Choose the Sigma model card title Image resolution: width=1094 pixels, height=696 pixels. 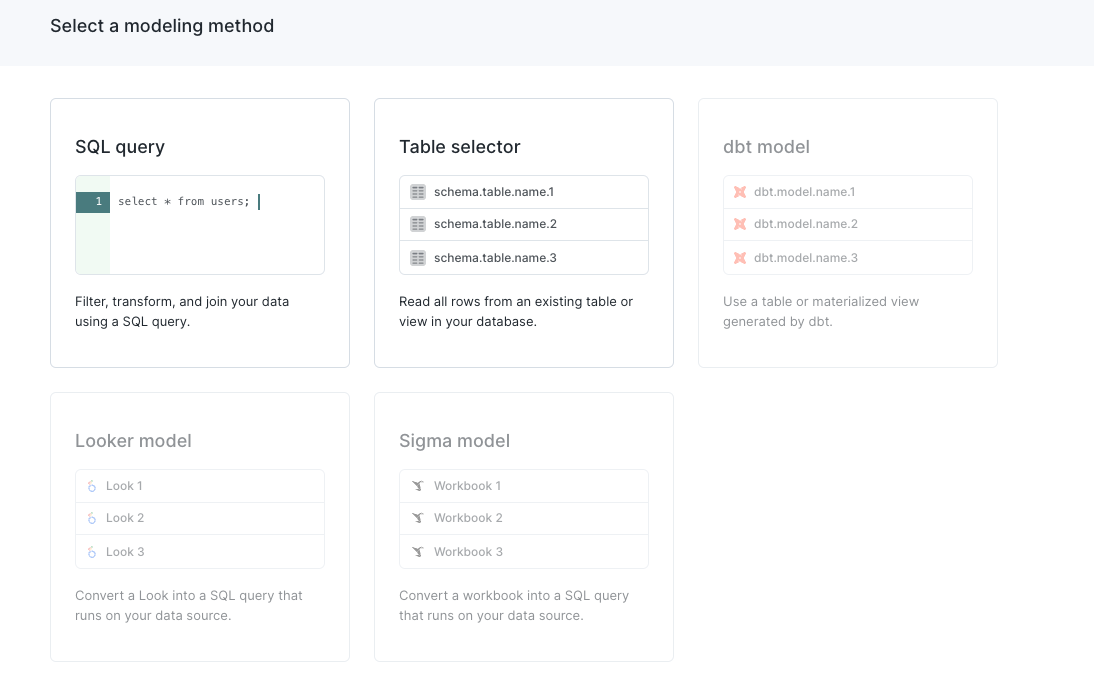454,441
